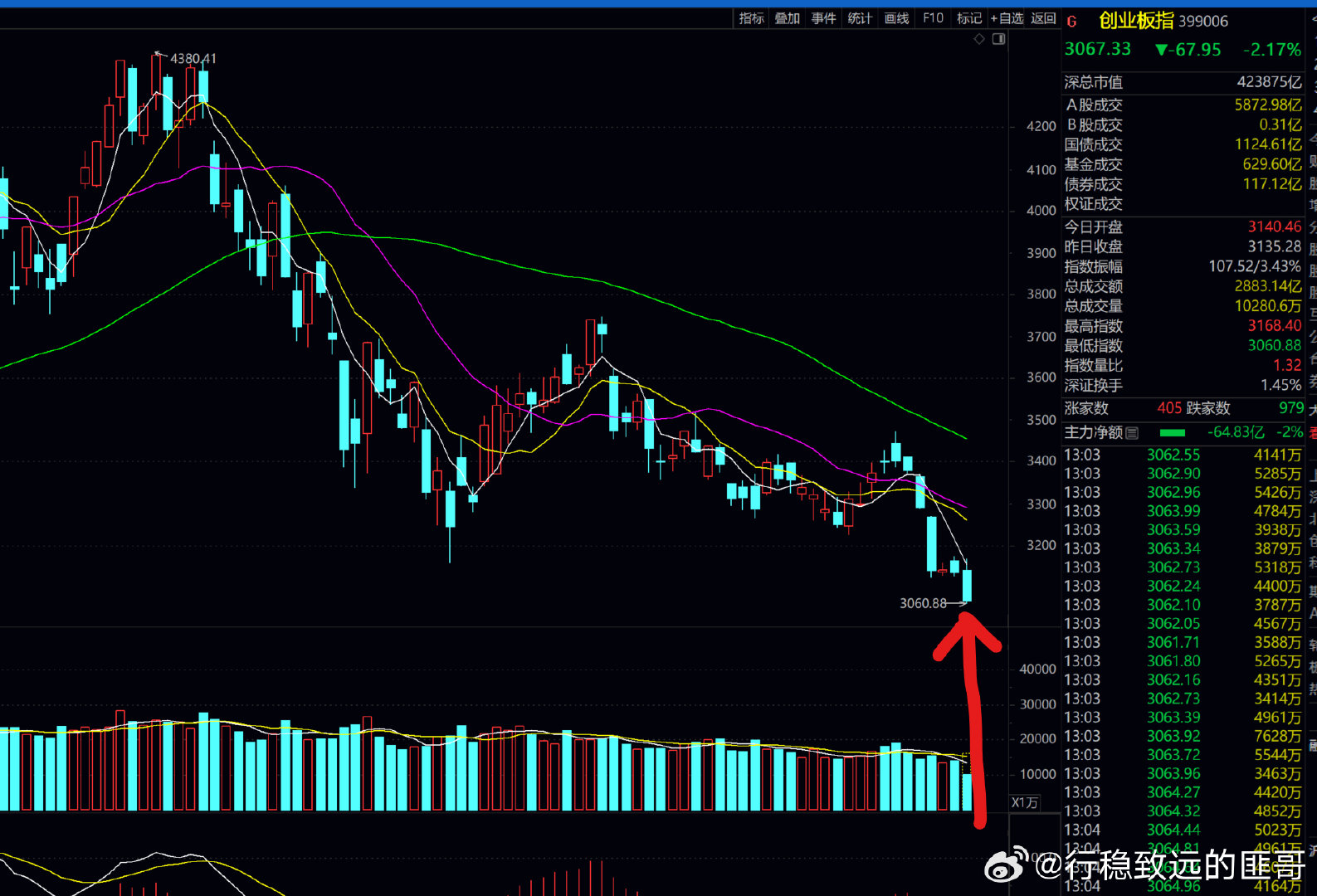The image size is (1317, 896).
Task: Click the 指数振幅 value 107.52/3.43%
Action: (x=1255, y=266)
